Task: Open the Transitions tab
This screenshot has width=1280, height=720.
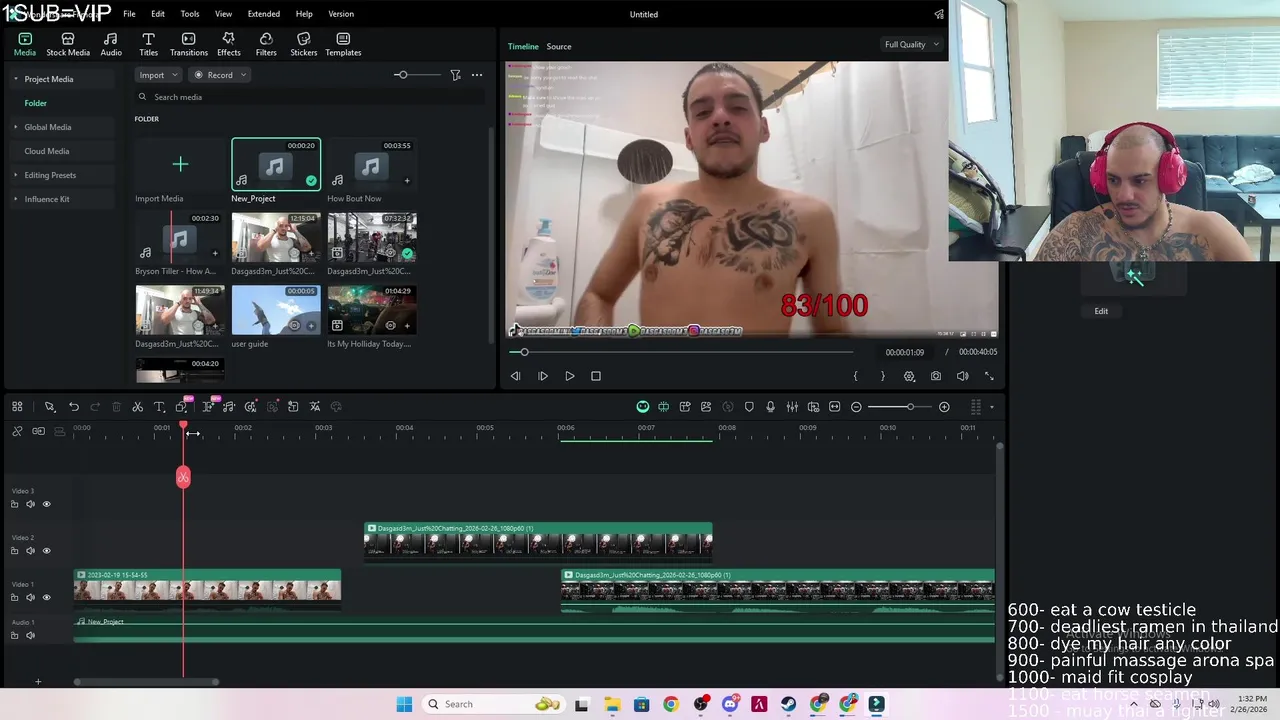Action: coord(189,44)
